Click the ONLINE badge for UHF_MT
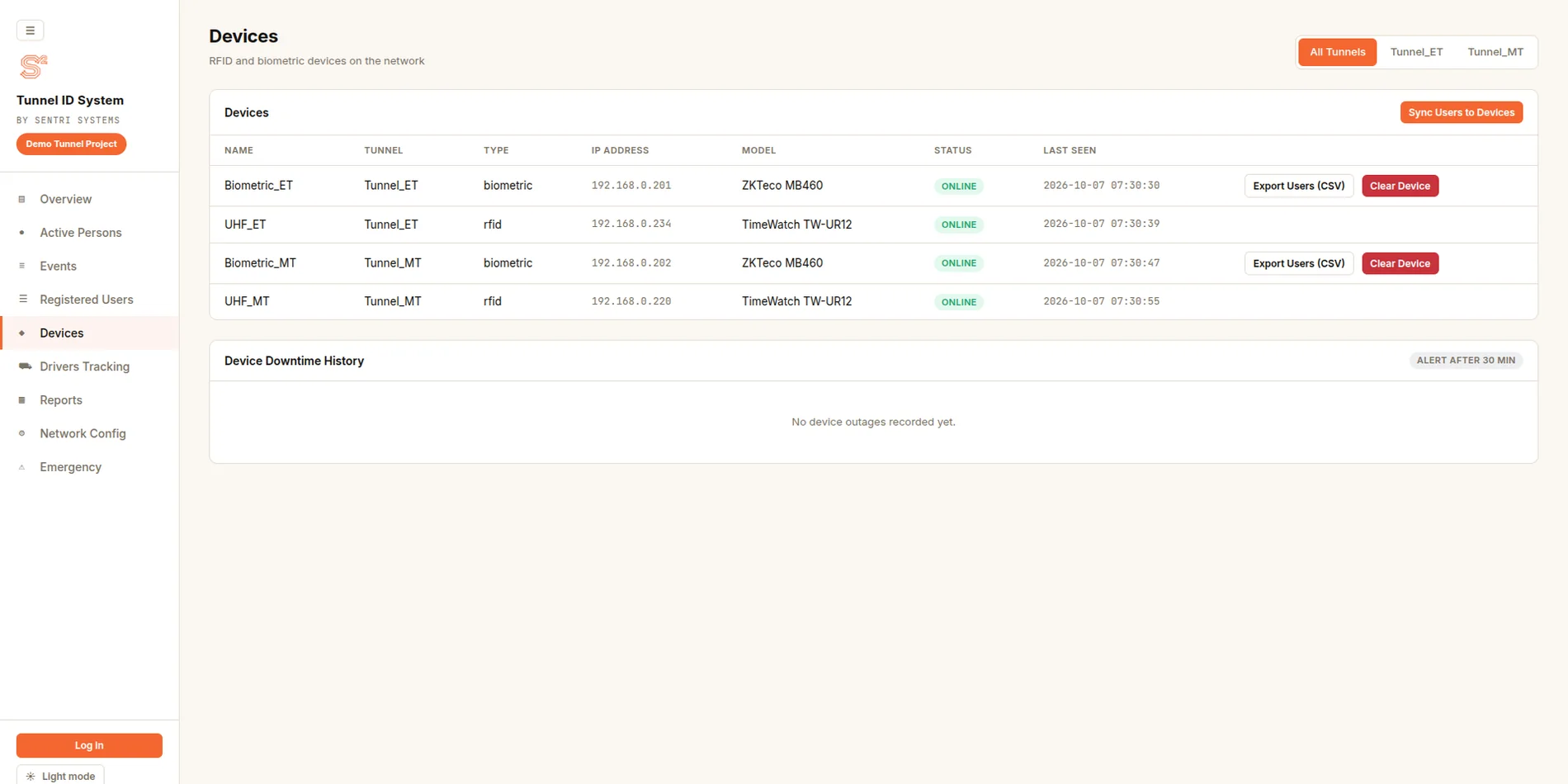The width and height of the screenshot is (1568, 784). (958, 302)
